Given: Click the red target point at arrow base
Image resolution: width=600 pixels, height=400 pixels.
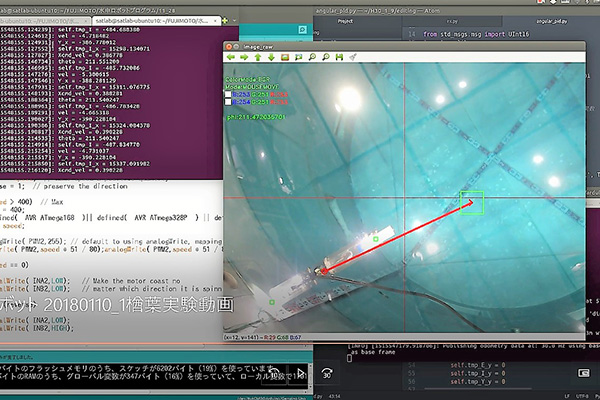Looking at the screenshot, I should [324, 271].
